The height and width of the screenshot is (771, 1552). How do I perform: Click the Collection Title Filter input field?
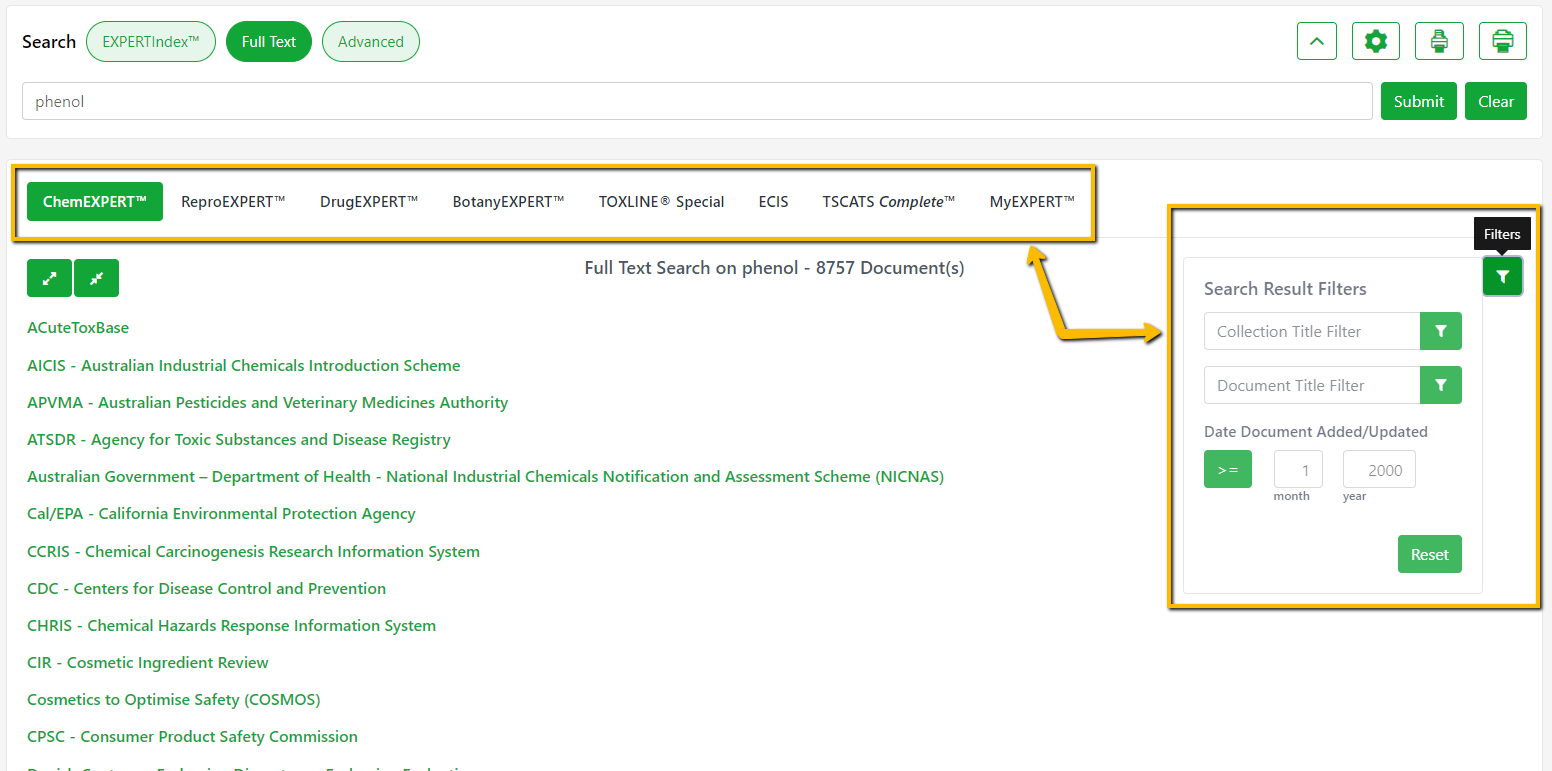(x=1311, y=331)
